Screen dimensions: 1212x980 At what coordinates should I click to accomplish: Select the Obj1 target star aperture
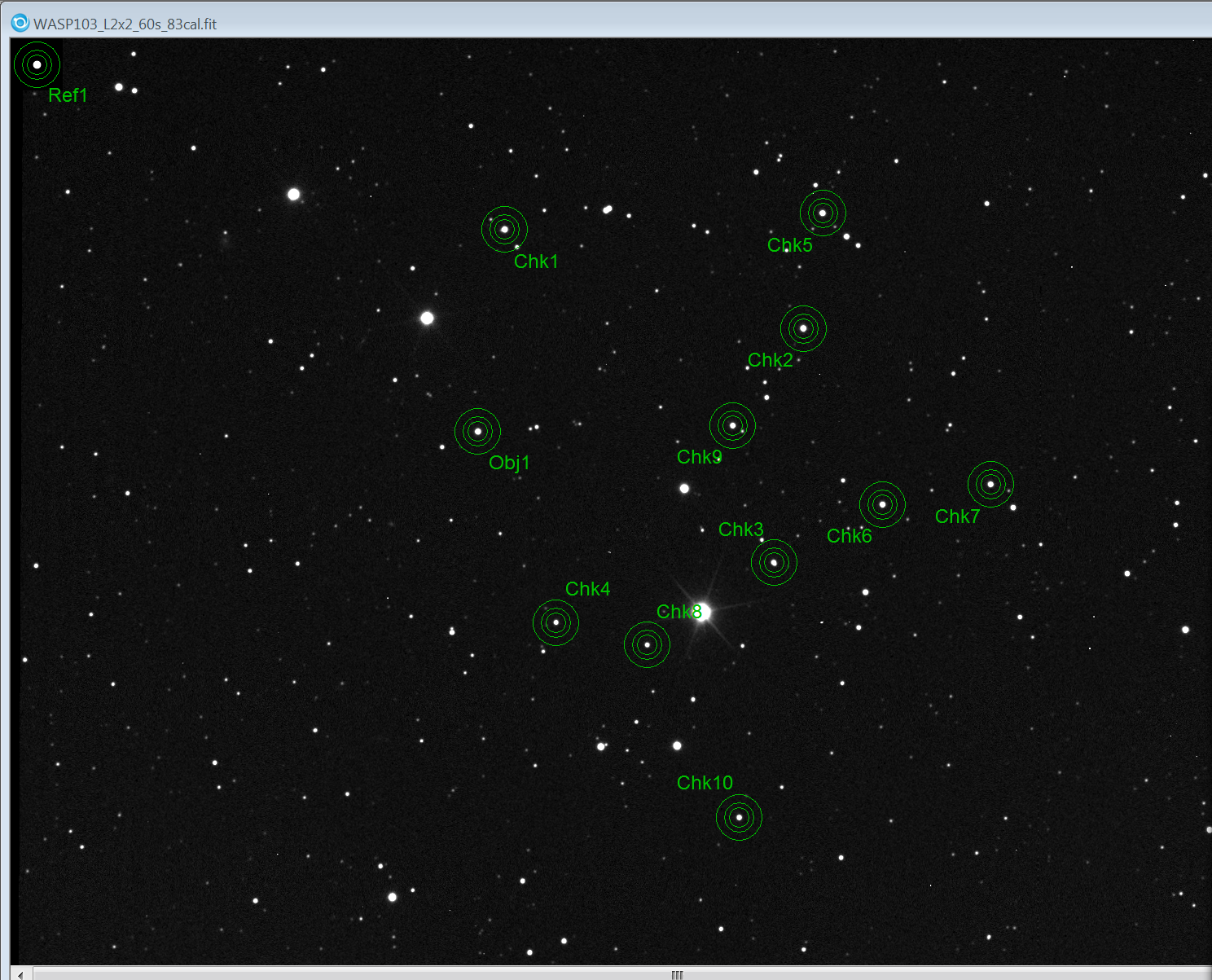click(477, 431)
